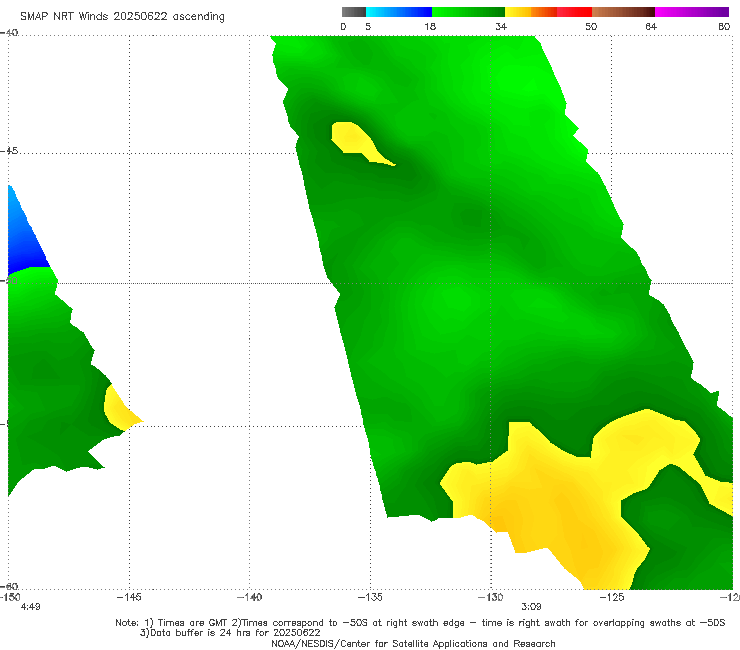
Task: Click the note "3)Data buffer is 24 hrs"
Action: pyautogui.click(x=230, y=633)
